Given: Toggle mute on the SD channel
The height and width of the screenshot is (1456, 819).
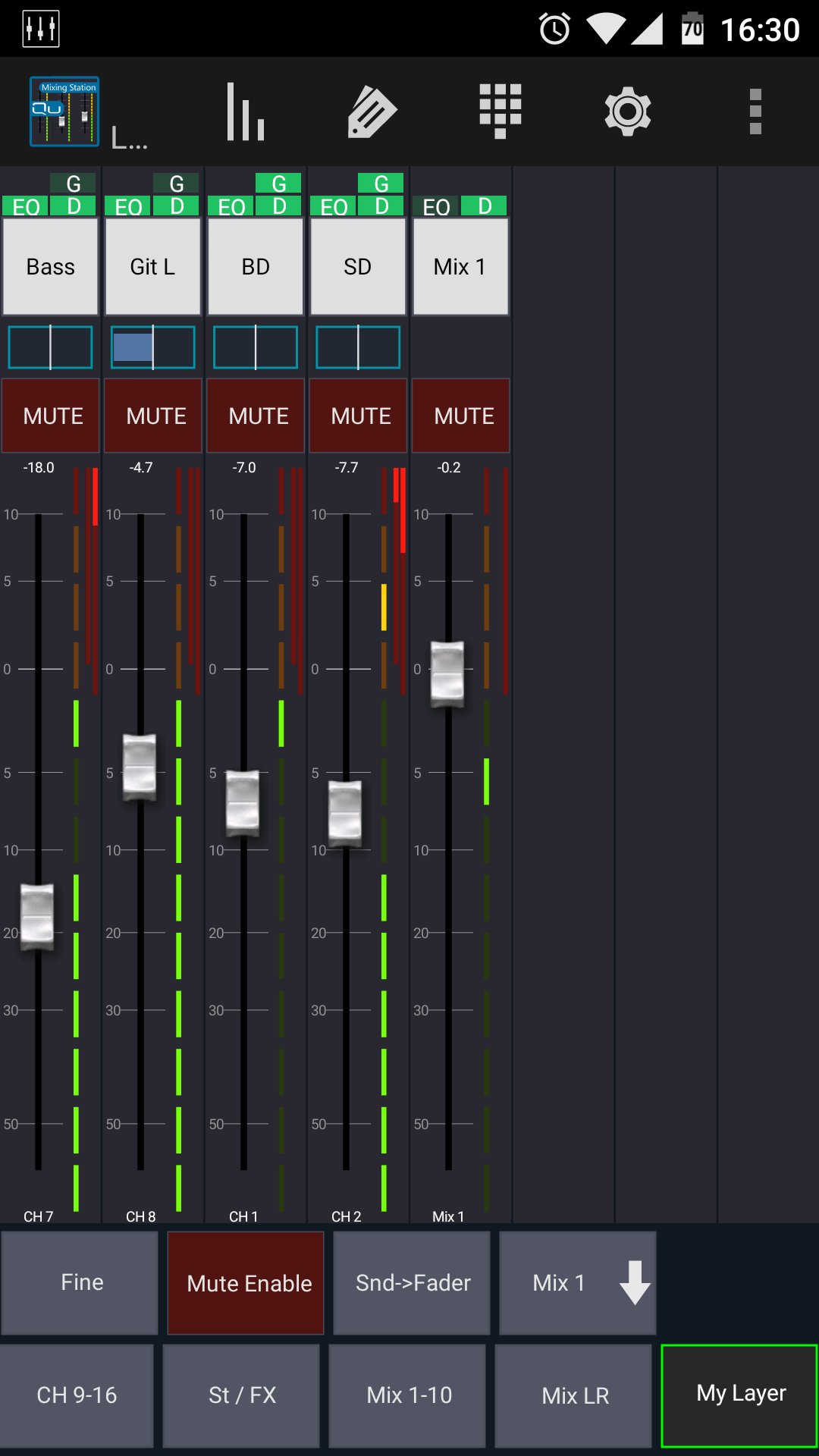Looking at the screenshot, I should pyautogui.click(x=359, y=416).
